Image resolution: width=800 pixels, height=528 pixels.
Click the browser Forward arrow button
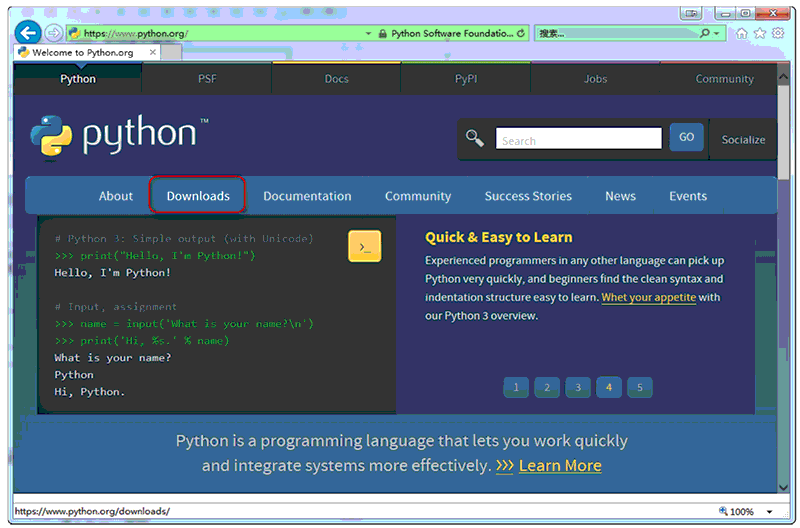coord(53,33)
